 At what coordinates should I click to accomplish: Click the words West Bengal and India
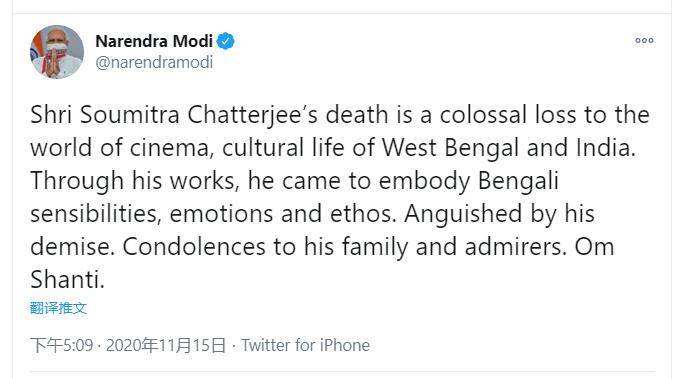tap(508, 148)
